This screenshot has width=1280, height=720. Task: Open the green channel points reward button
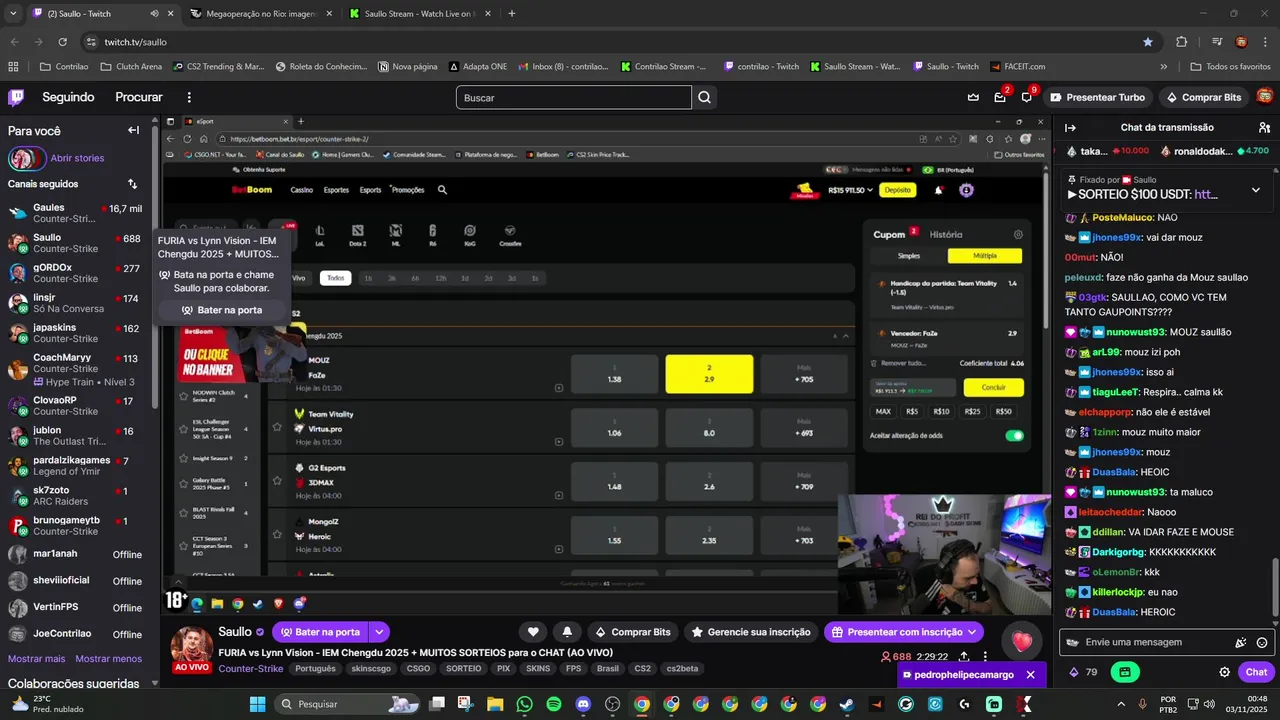[x=1125, y=672]
